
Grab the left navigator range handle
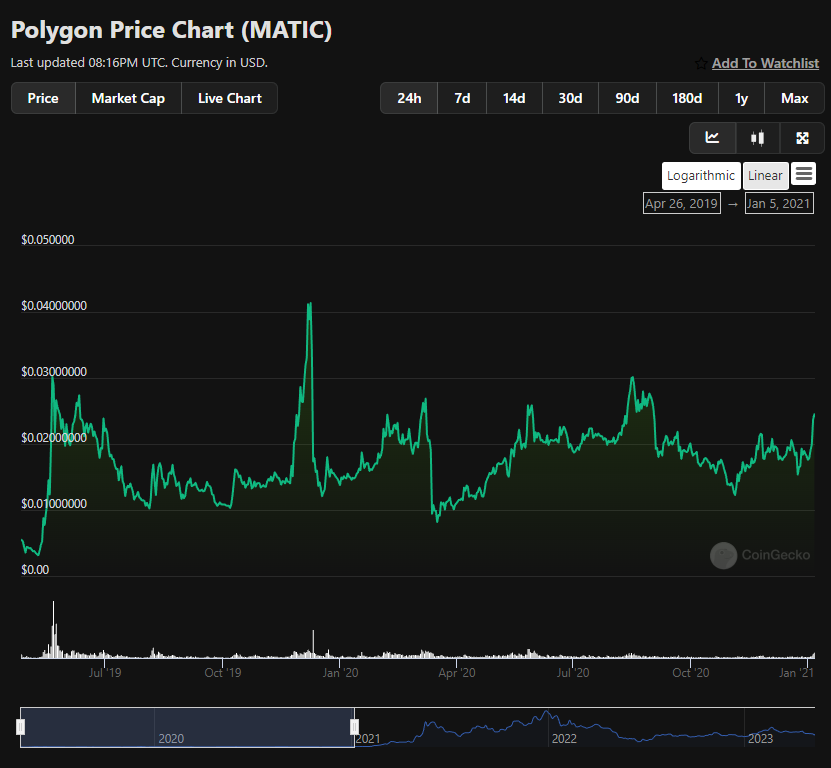point(21,727)
